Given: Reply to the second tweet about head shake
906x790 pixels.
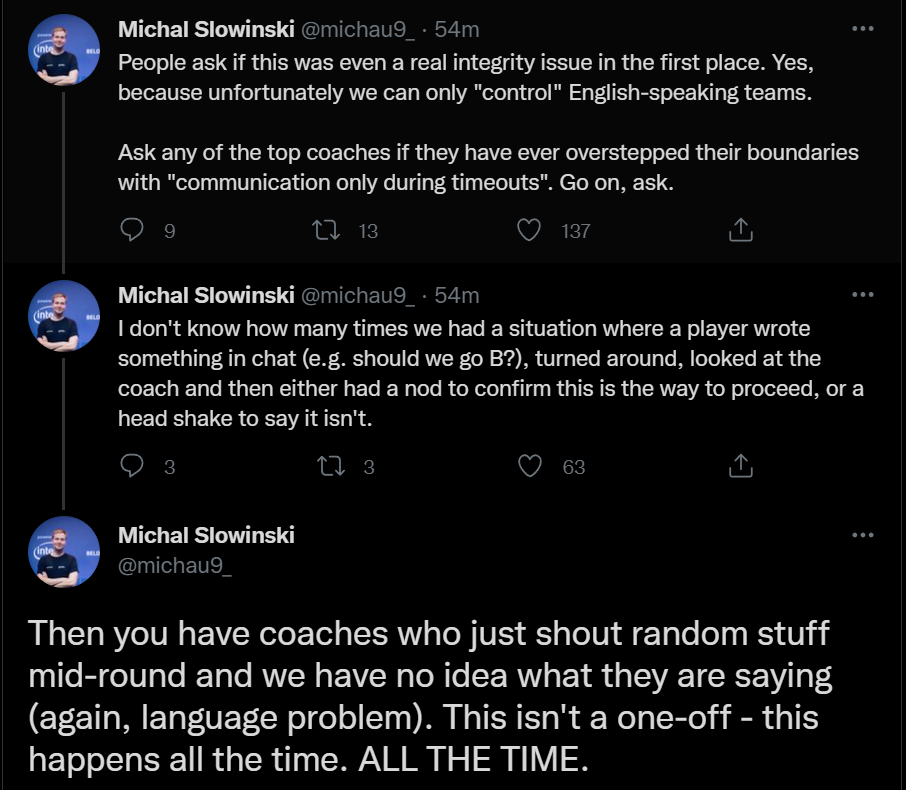Looking at the screenshot, I should coord(133,466).
